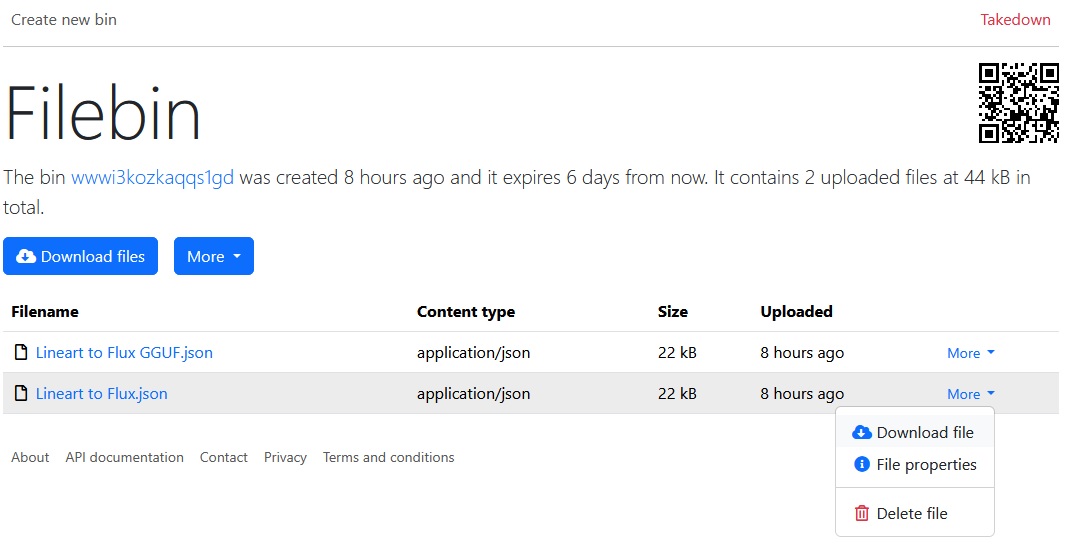Open API documentation footer link
The image size is (1067, 559).
coord(125,458)
